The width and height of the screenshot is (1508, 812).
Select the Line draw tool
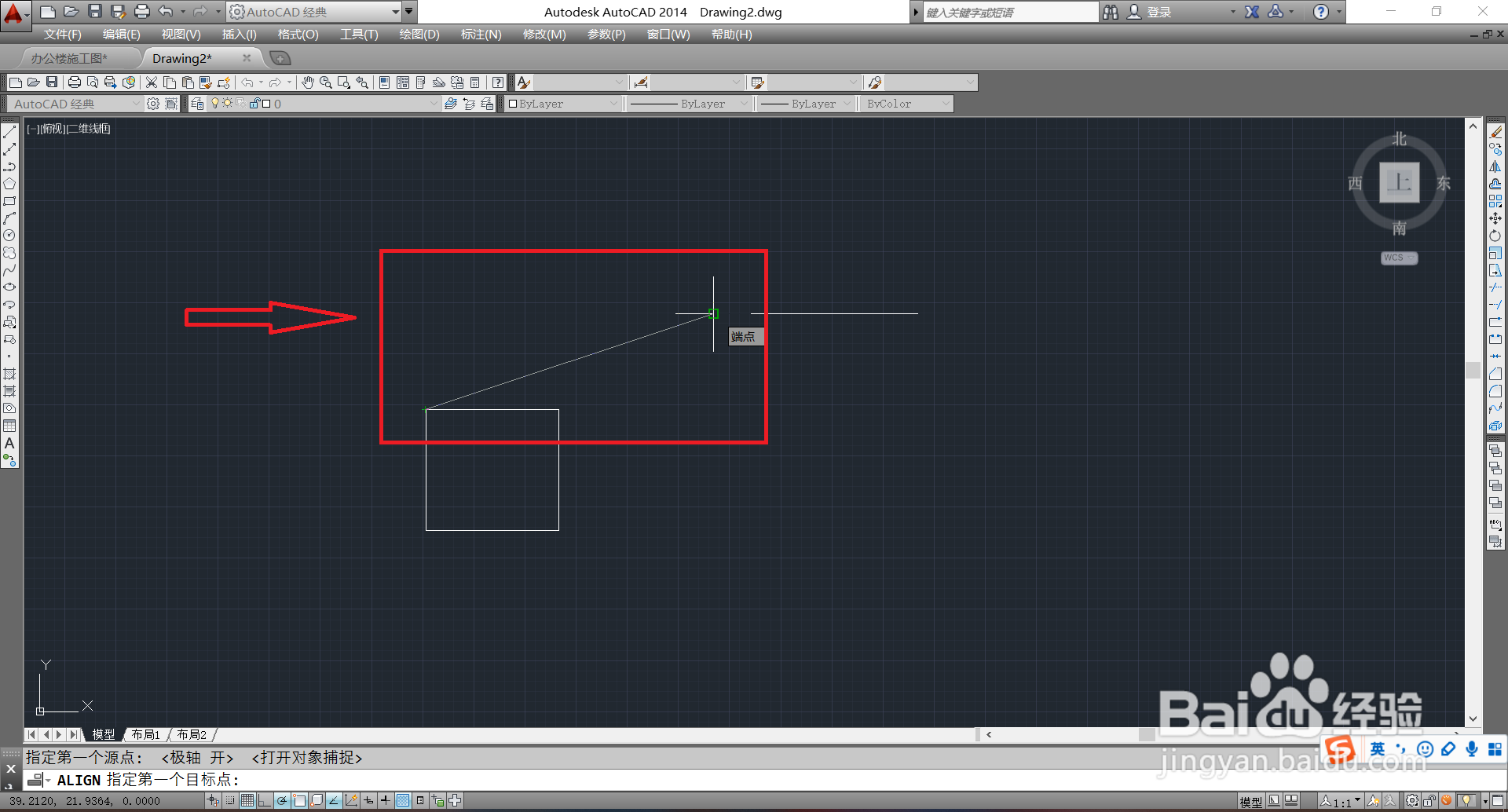[x=9, y=132]
